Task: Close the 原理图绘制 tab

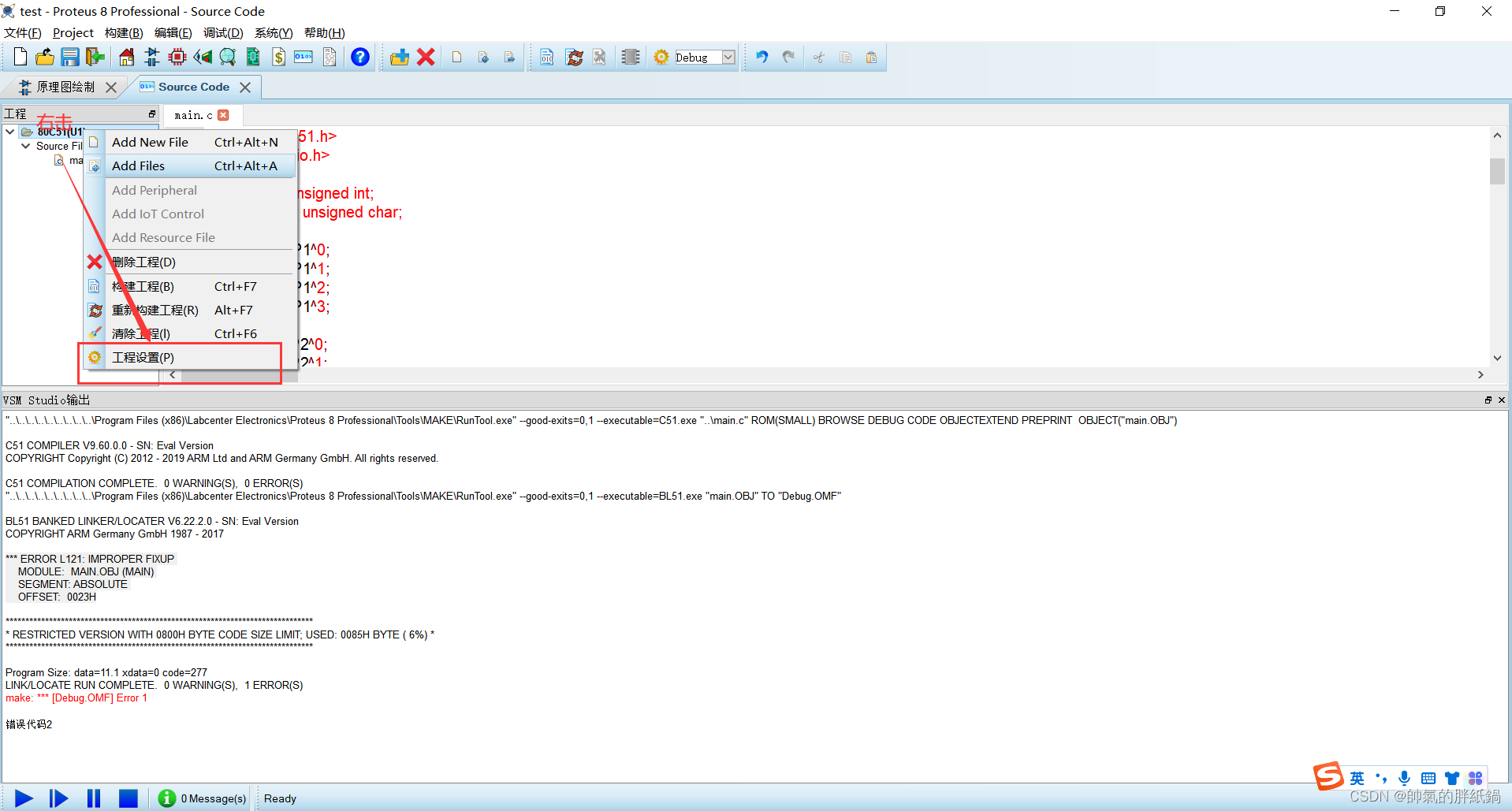Action: (111, 87)
